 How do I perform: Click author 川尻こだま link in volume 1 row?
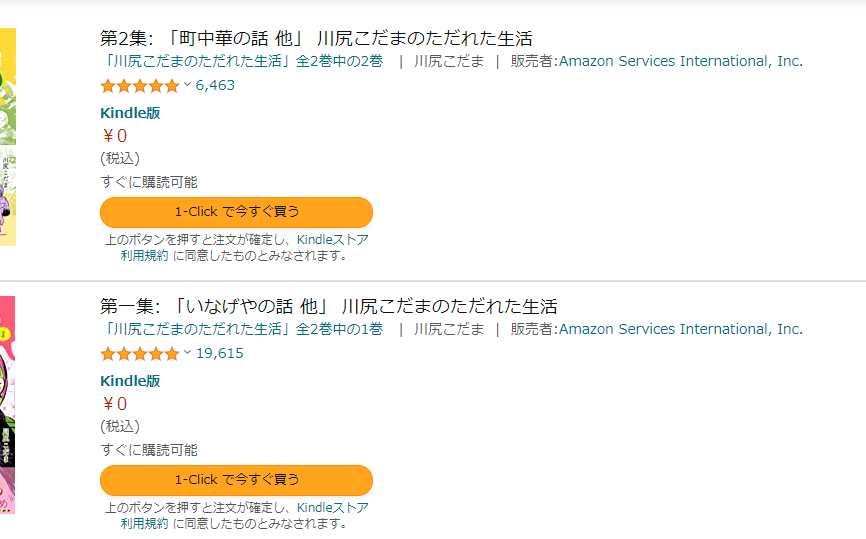coord(449,330)
